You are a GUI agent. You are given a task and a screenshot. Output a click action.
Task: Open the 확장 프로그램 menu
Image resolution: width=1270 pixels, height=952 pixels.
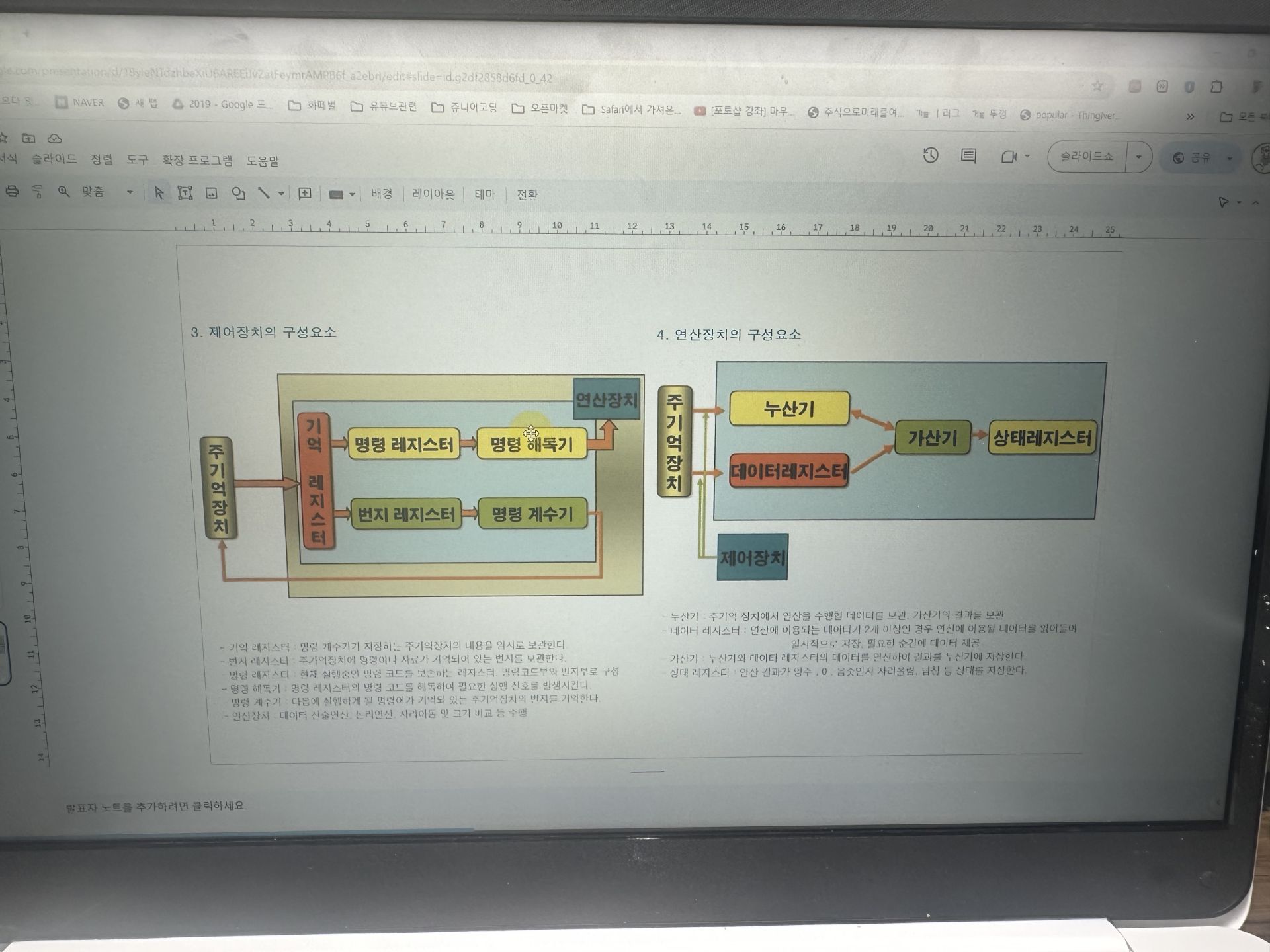(x=197, y=161)
